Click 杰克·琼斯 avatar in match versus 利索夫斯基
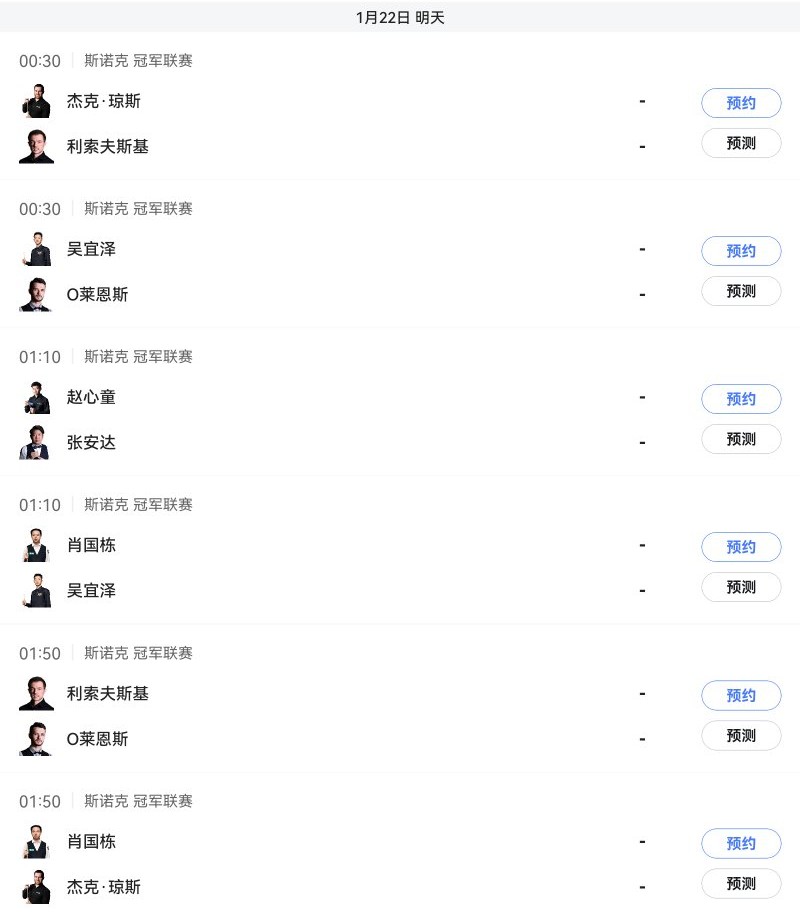The image size is (800, 920). pyautogui.click(x=36, y=102)
